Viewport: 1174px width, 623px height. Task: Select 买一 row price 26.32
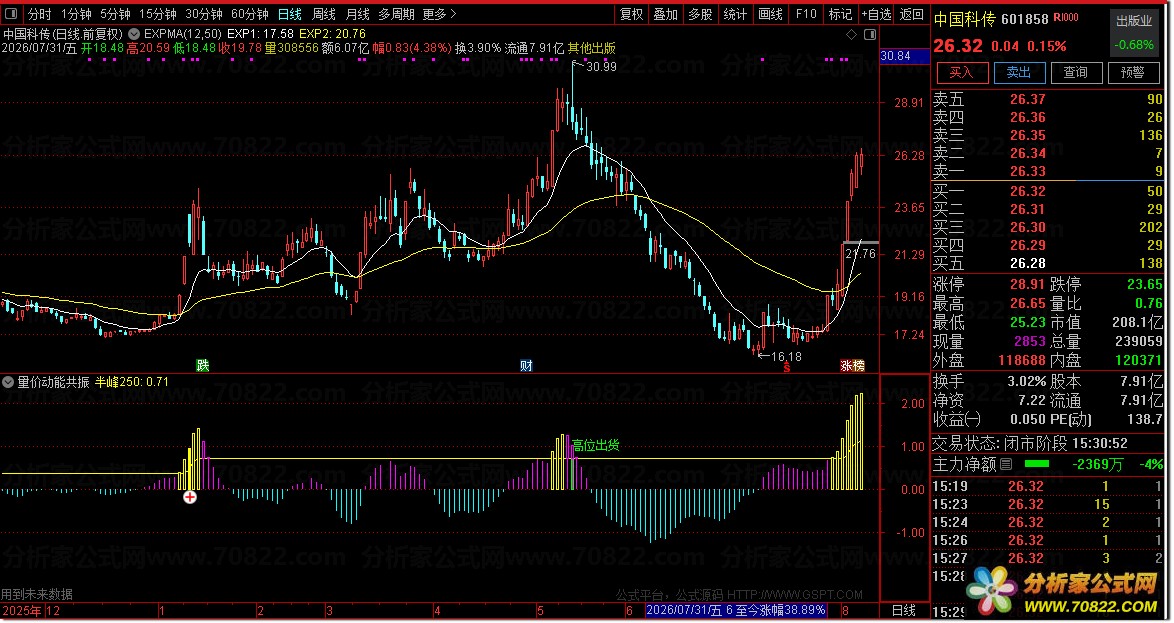click(x=1027, y=191)
